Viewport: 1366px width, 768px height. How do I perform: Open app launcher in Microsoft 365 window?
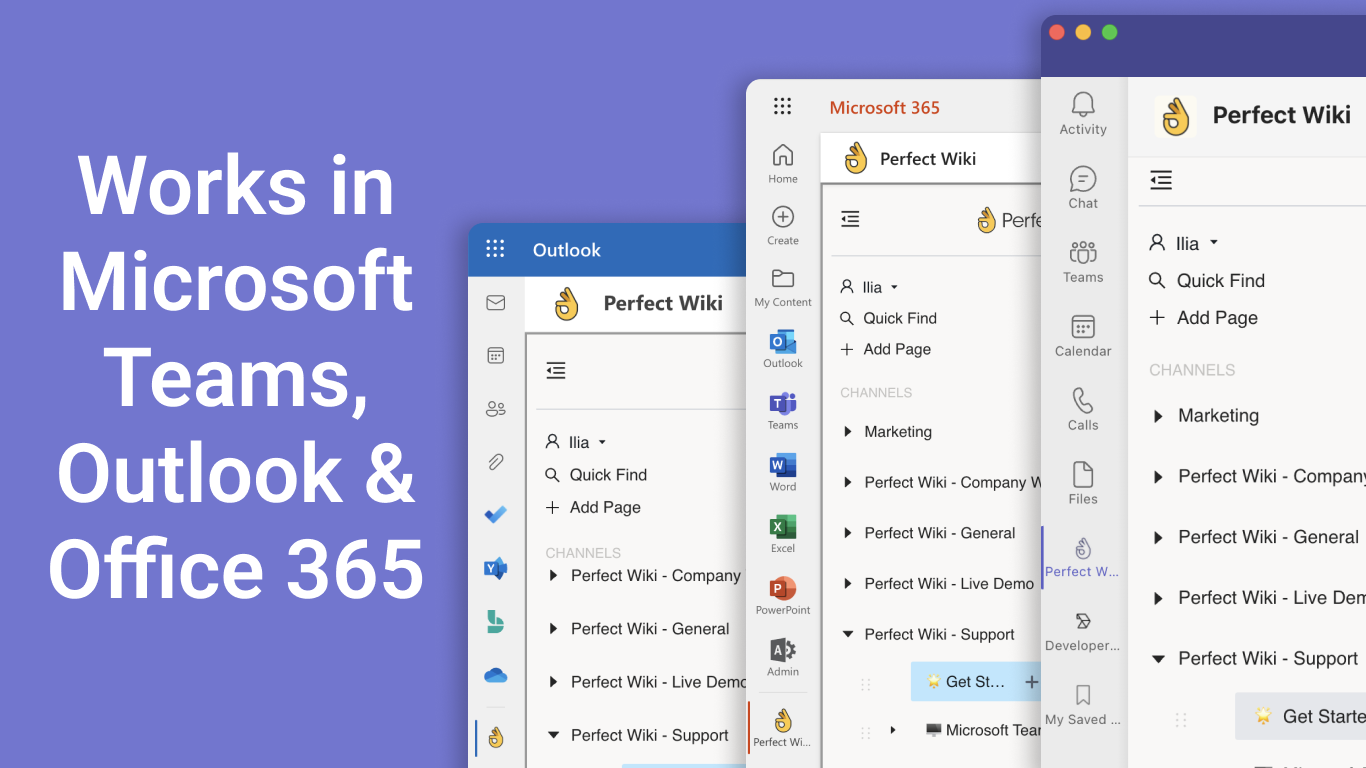tap(783, 107)
